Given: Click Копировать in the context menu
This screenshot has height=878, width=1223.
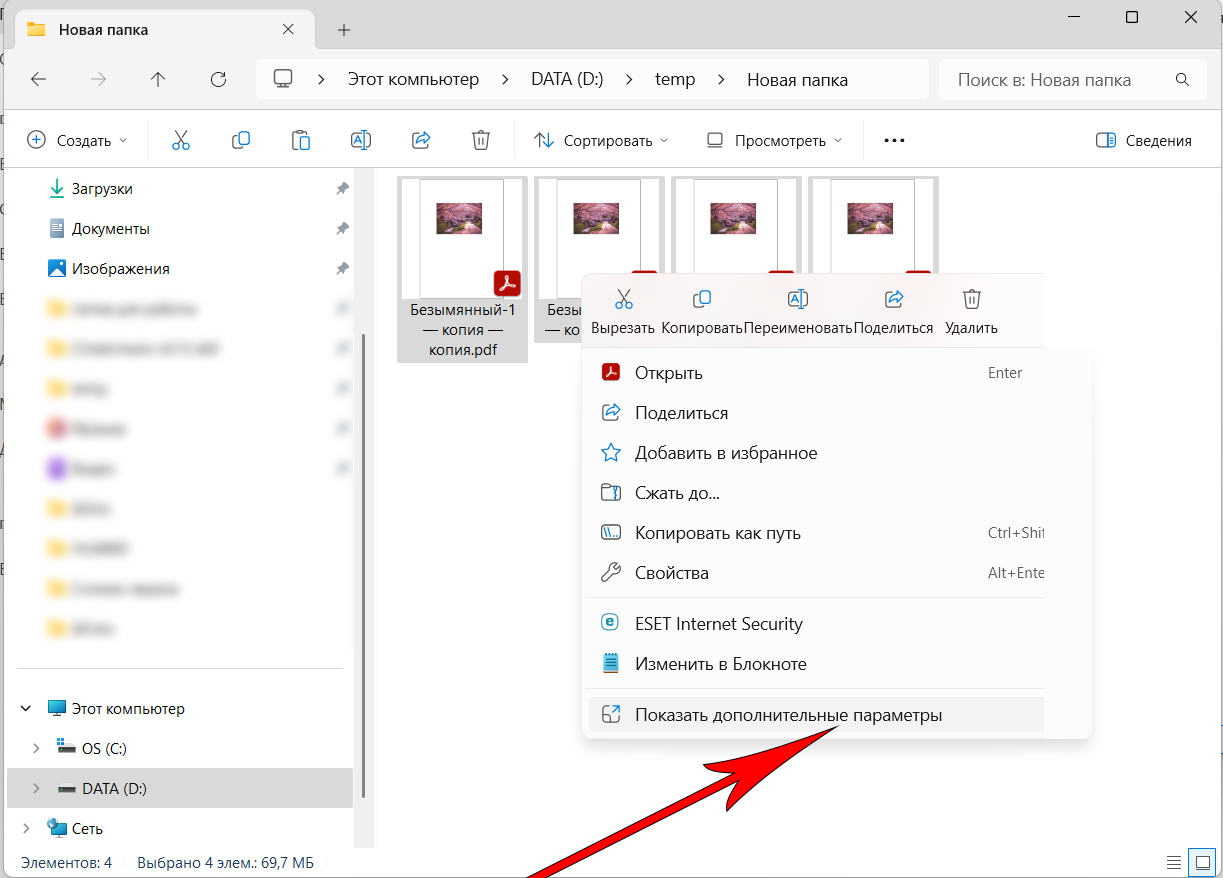Looking at the screenshot, I should pyautogui.click(x=702, y=312).
